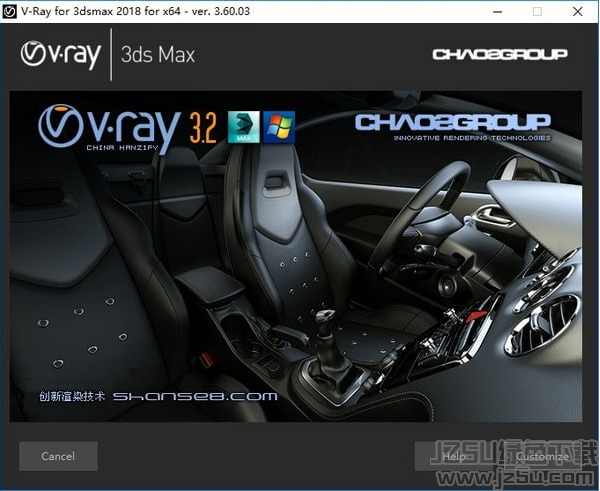Click the window title text
Screen dimensions: 600x491
pos(140,12)
